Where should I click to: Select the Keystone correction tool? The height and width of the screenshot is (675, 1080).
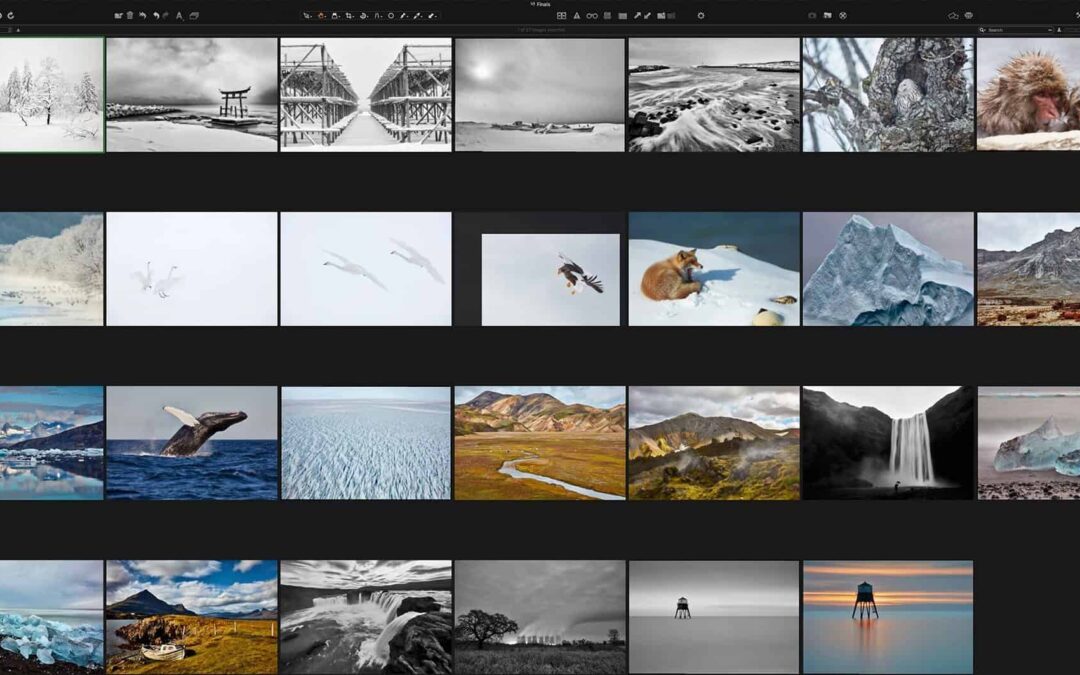(x=378, y=15)
